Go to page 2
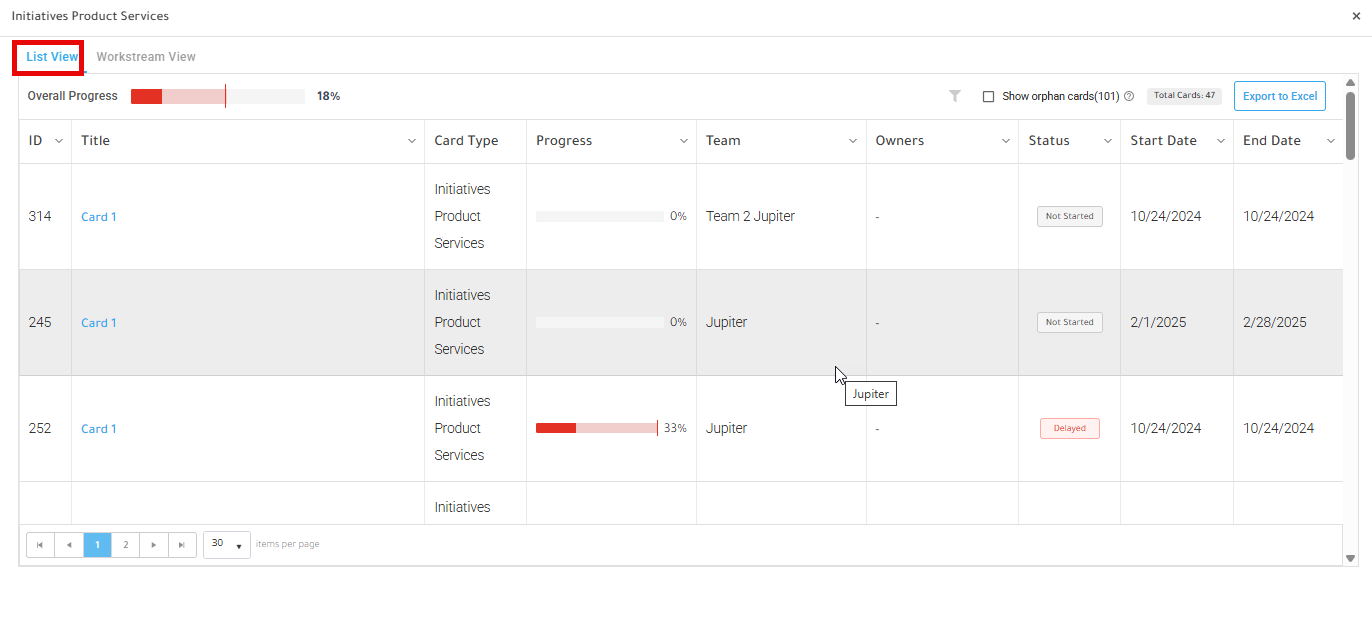Viewport: 1372px width, 624px height. coord(126,545)
